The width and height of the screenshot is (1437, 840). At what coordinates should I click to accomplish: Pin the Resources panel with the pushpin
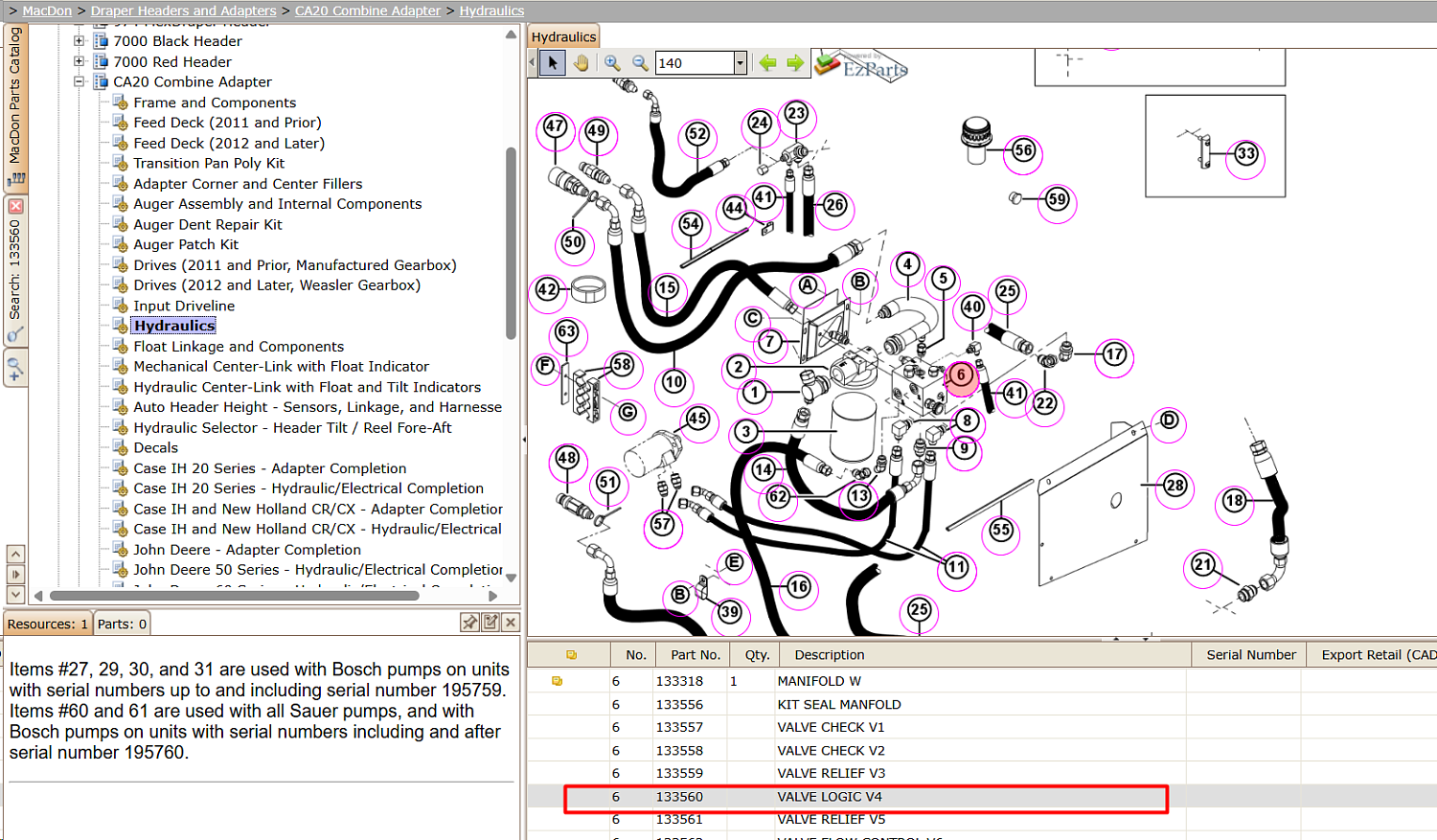[x=469, y=623]
